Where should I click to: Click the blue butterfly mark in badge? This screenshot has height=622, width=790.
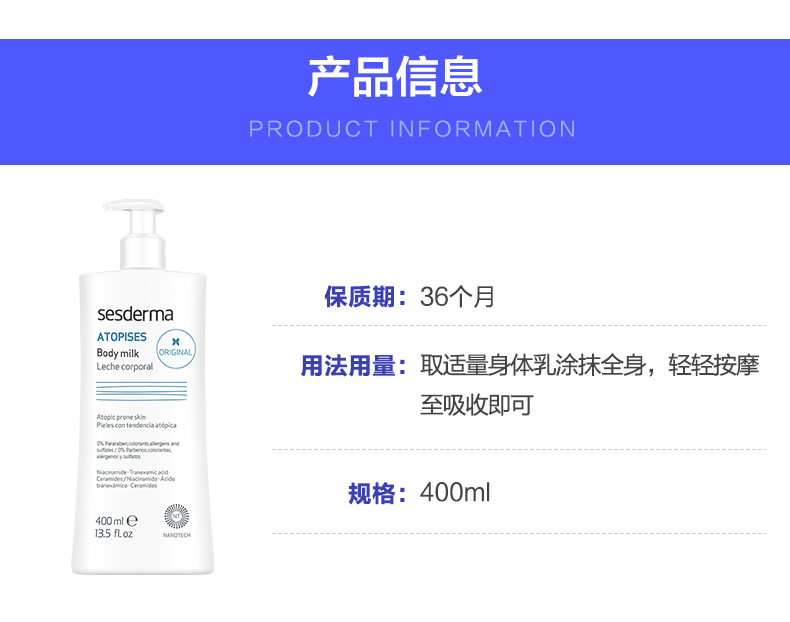[x=176, y=341]
